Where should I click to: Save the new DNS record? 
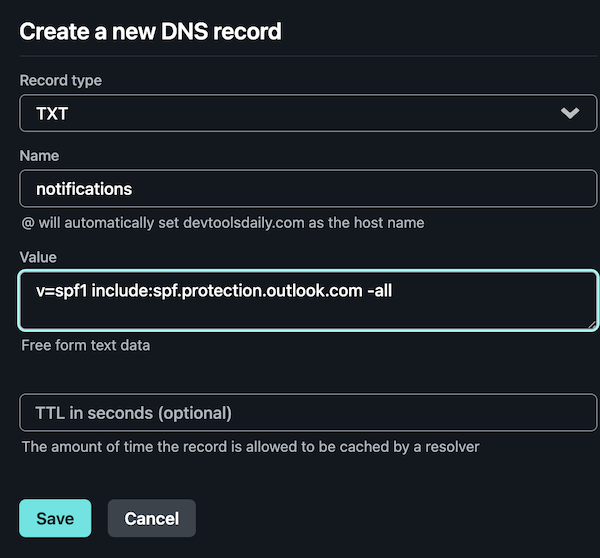pyautogui.click(x=55, y=518)
